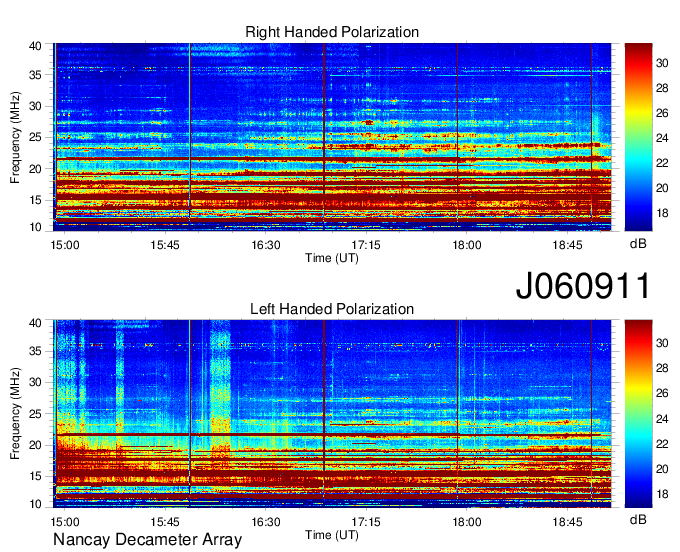This screenshot has height=552, width=680.
Task: Select the large "J060911" date label
Action: coord(583,285)
